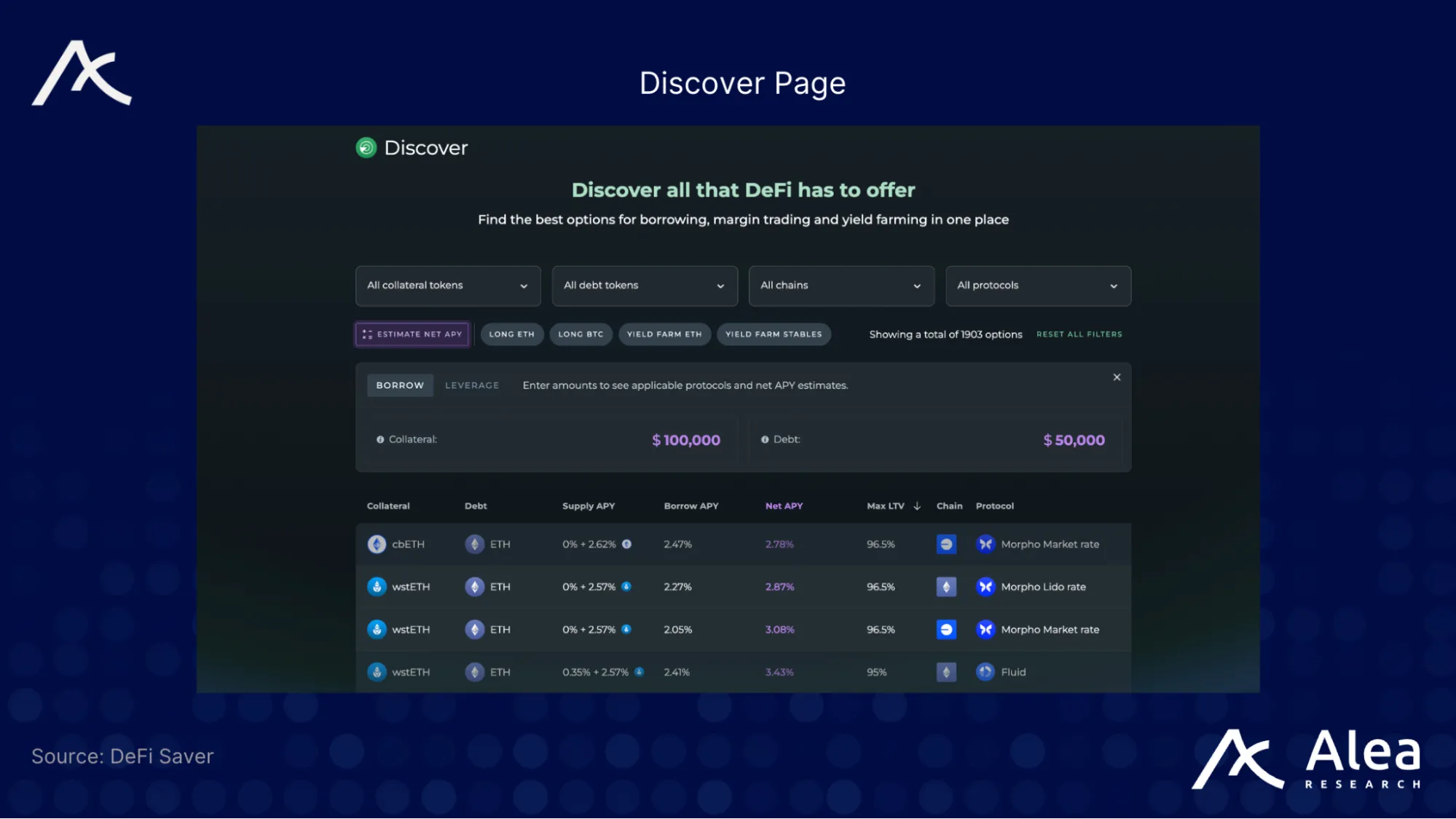1456x819 pixels.
Task: Open the All protocols dropdown
Action: coord(1037,286)
